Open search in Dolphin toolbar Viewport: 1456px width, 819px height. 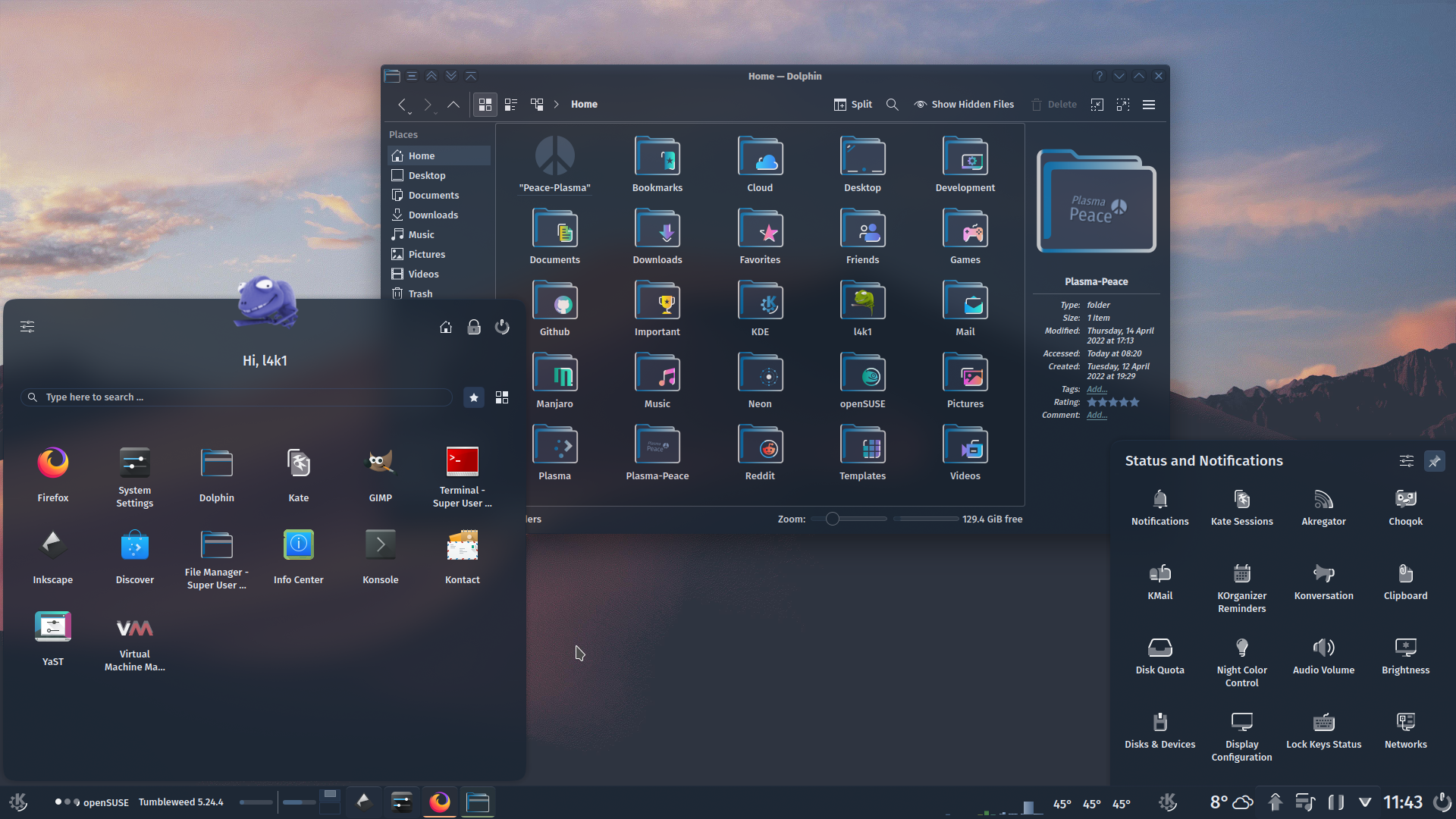pyautogui.click(x=893, y=105)
